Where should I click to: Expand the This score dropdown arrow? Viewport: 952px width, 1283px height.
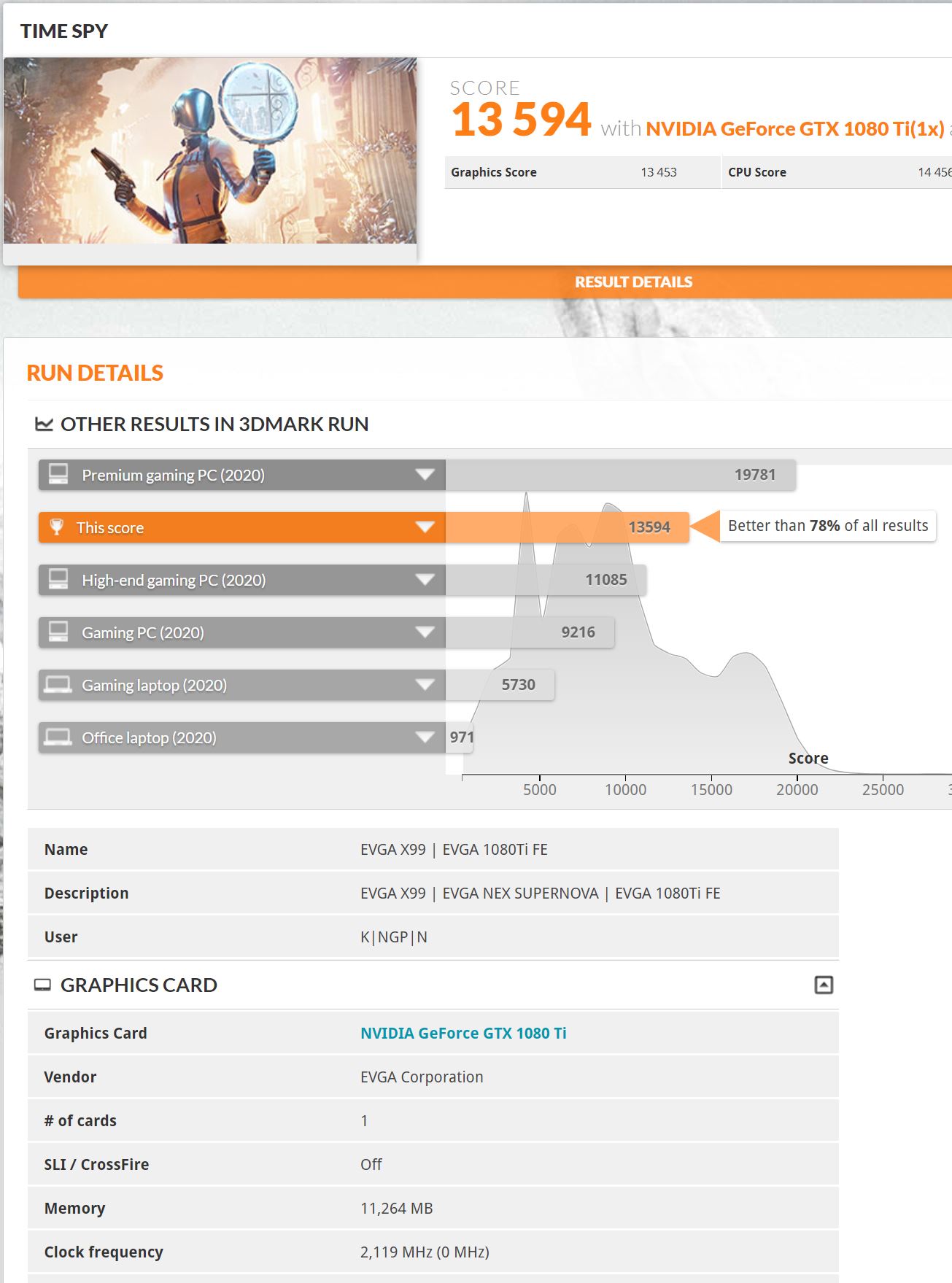click(425, 527)
